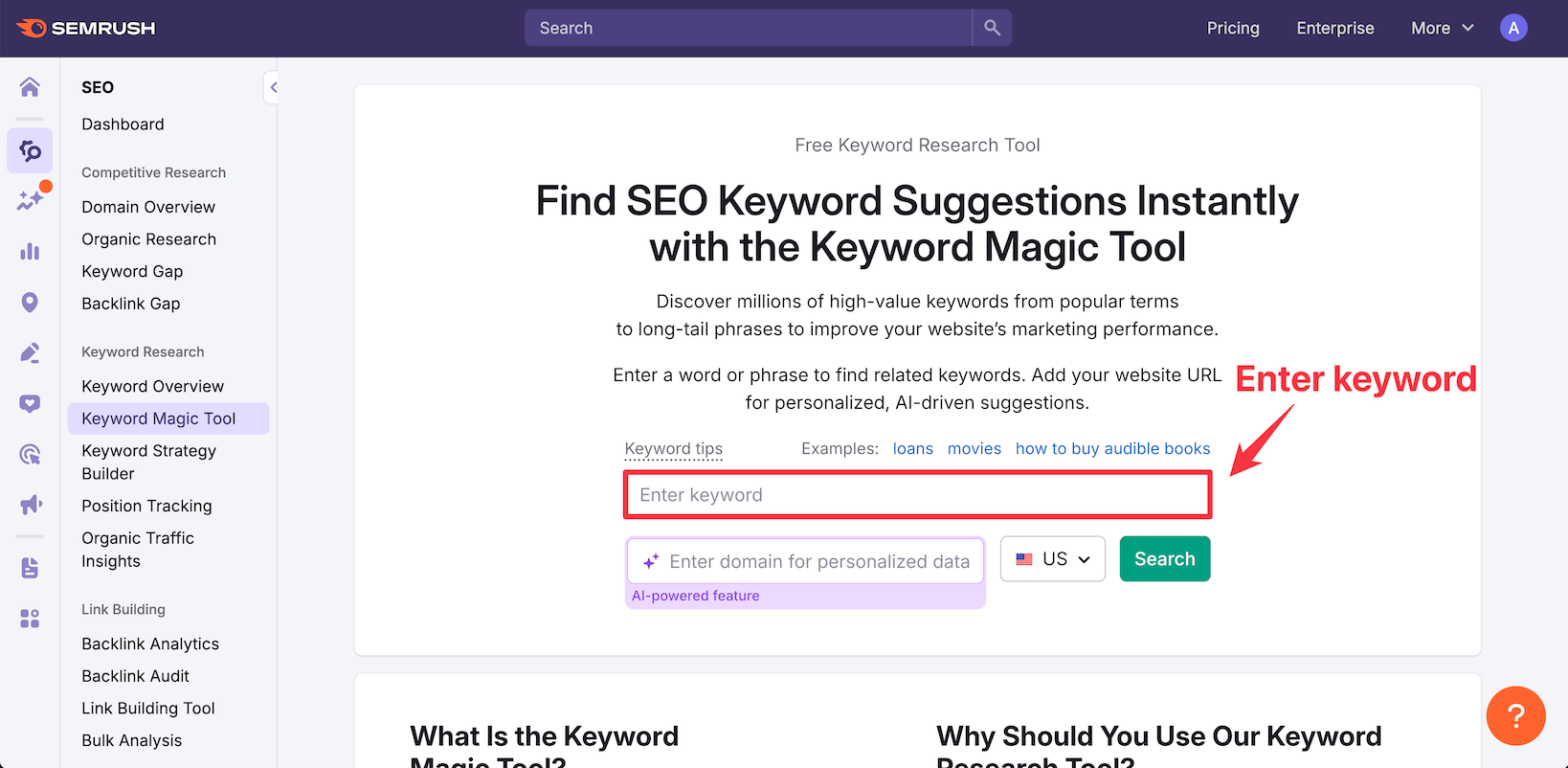
Task: Open the grid App Center icon
Action: pyautogui.click(x=30, y=619)
